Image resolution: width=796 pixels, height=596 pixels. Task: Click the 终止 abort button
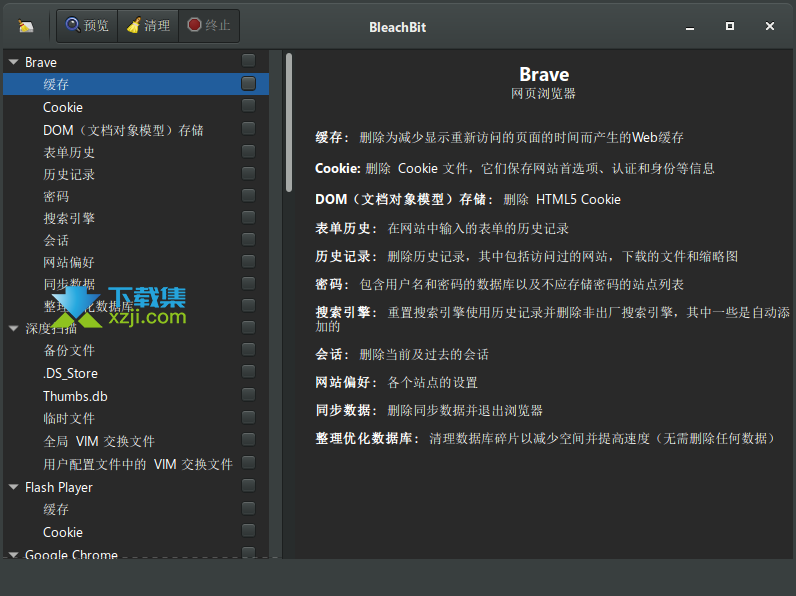(209, 25)
